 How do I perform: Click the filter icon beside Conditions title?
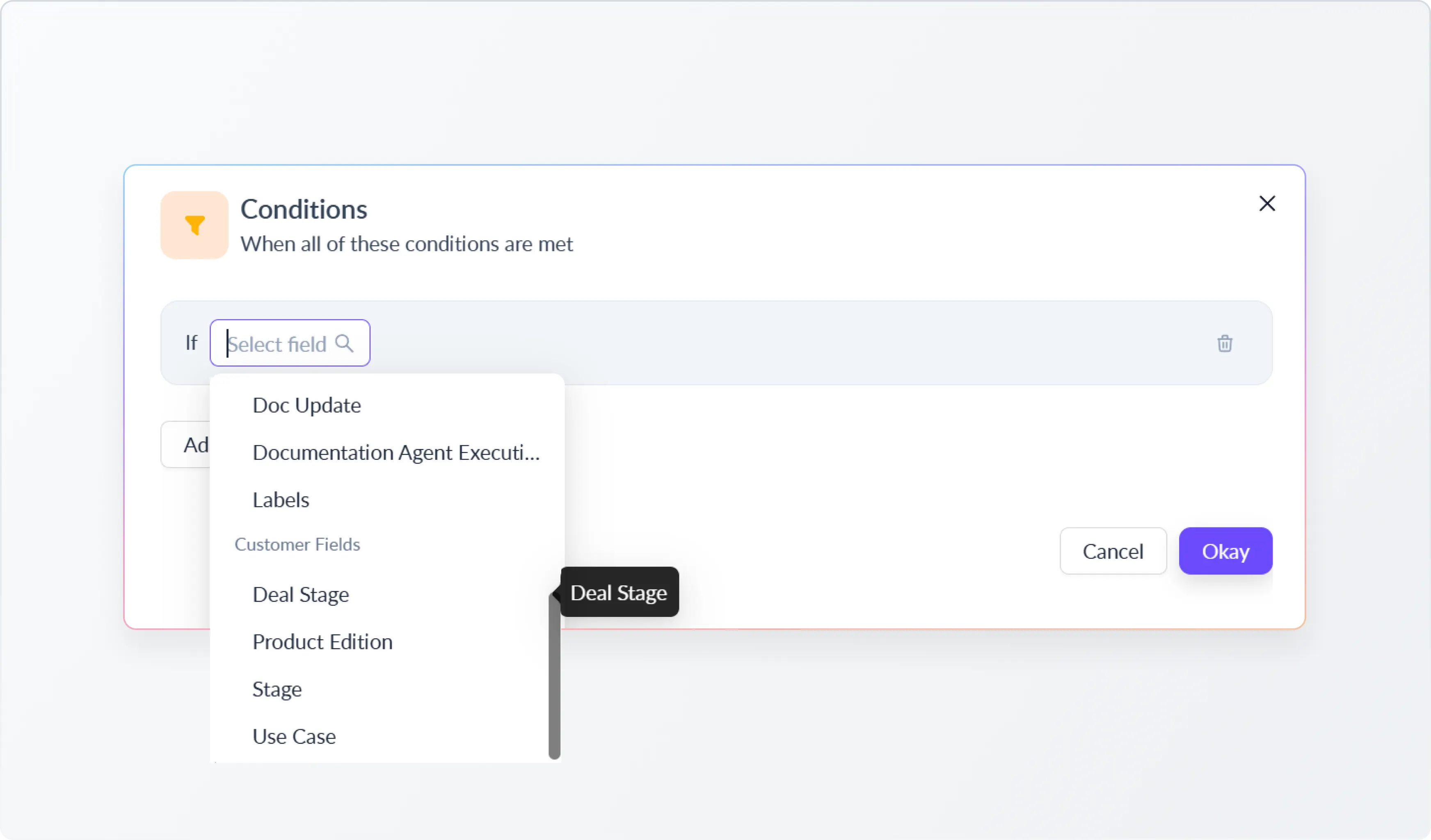[x=194, y=225]
